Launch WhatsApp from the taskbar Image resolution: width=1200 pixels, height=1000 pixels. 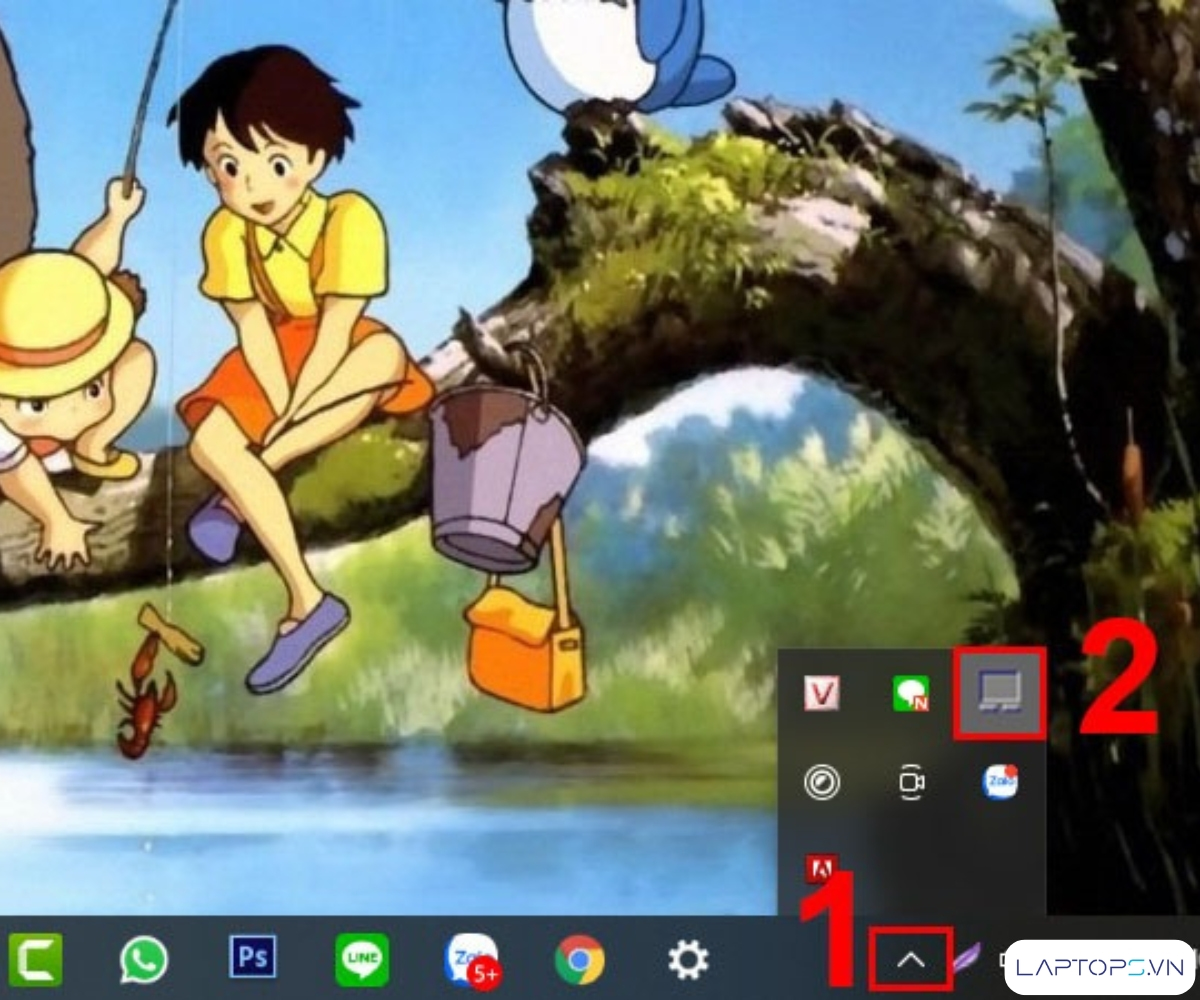(144, 960)
